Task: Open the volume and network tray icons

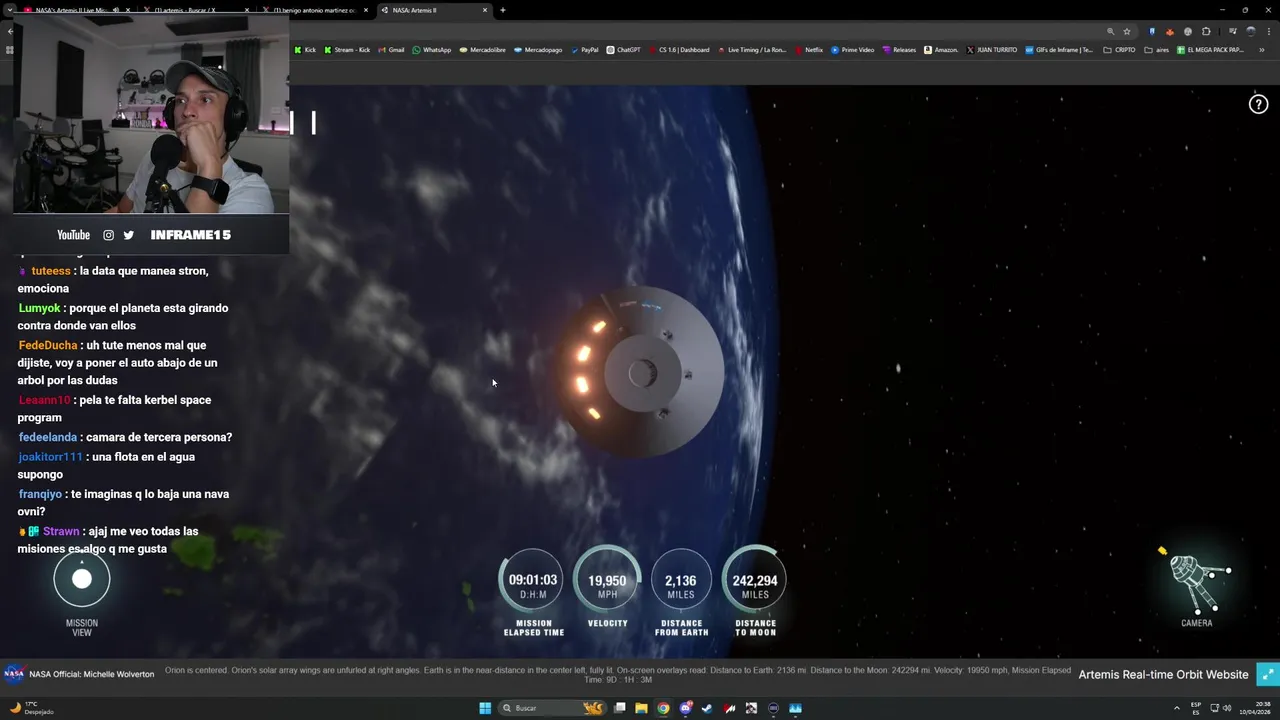Action: click(1221, 708)
